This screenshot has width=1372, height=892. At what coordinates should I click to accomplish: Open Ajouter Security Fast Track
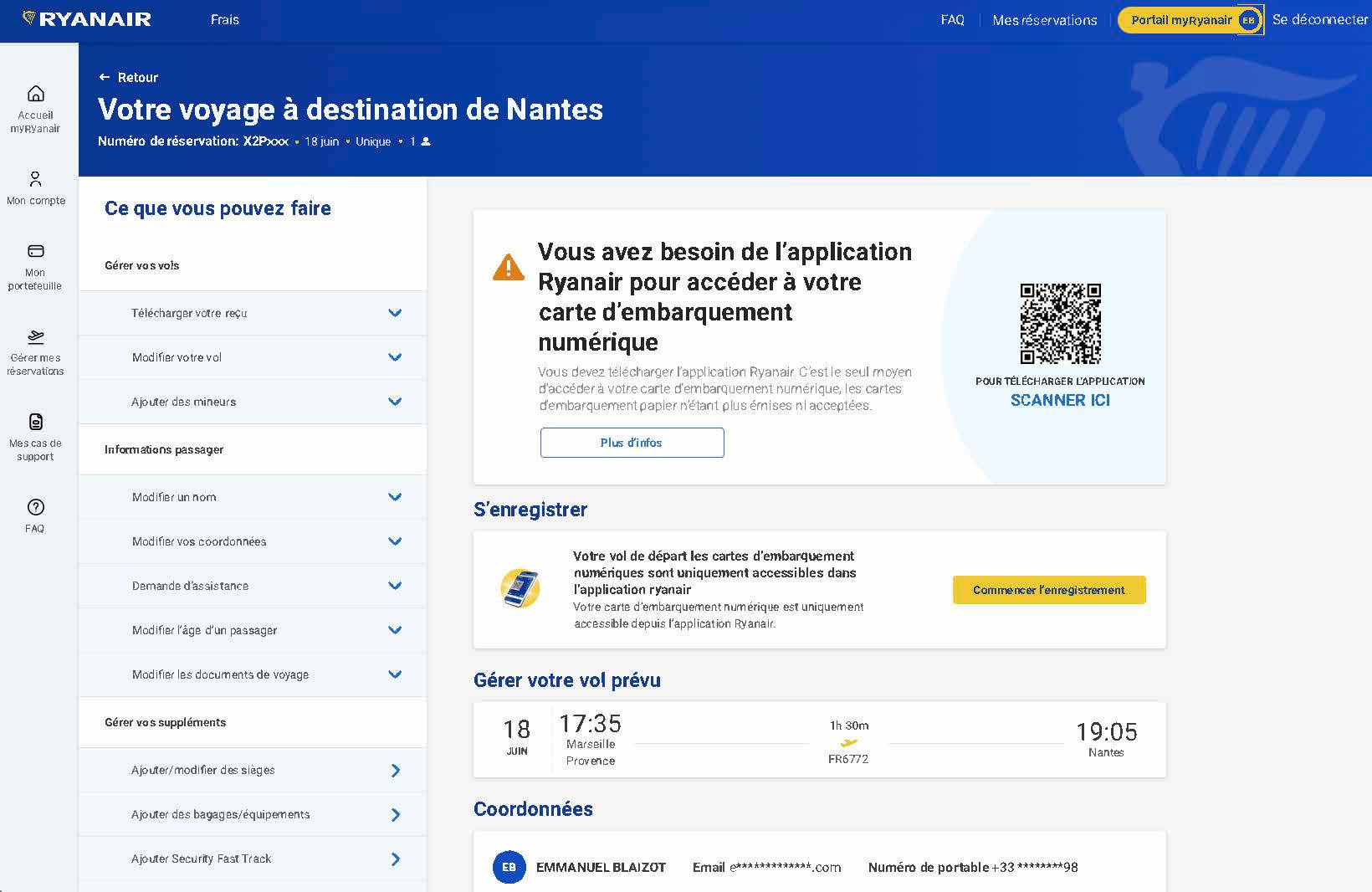click(x=253, y=859)
